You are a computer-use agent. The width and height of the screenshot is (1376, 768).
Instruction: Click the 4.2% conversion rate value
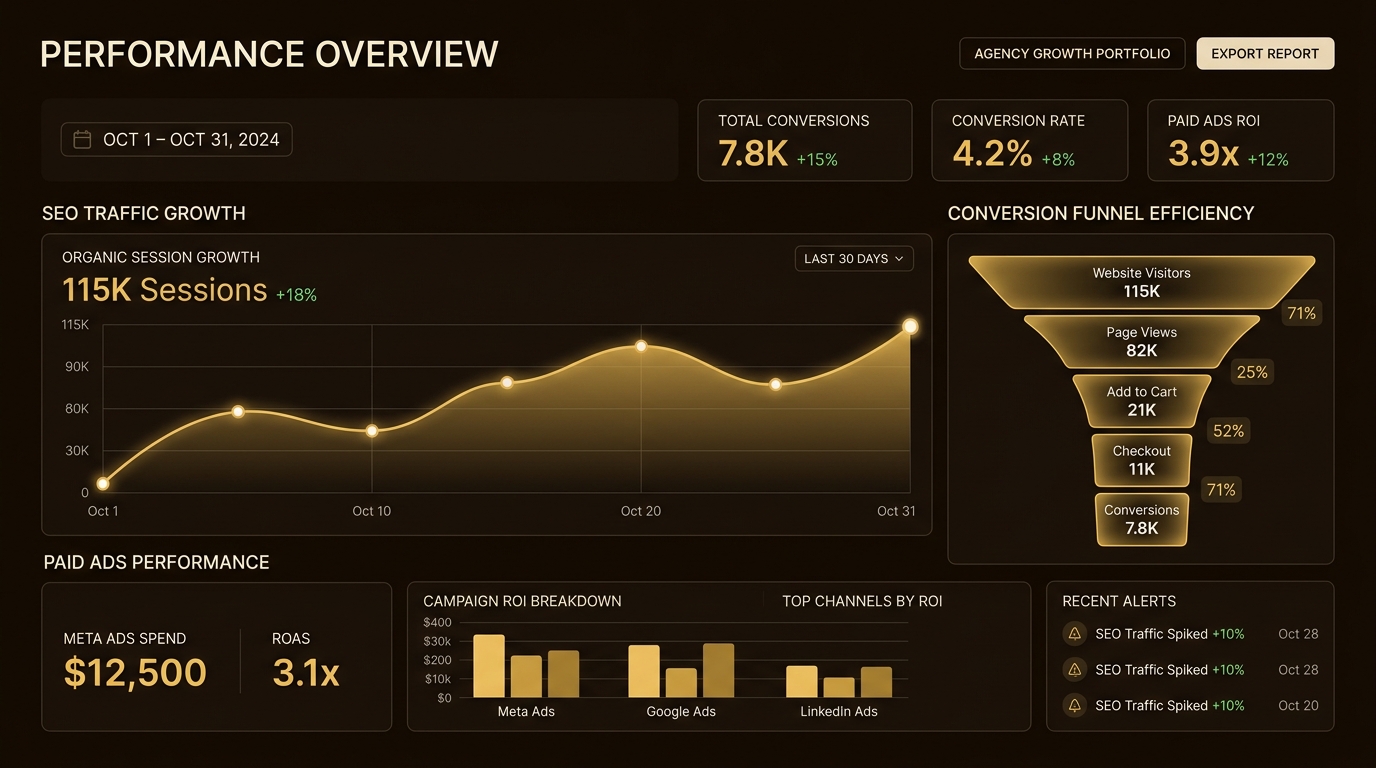[x=992, y=154]
